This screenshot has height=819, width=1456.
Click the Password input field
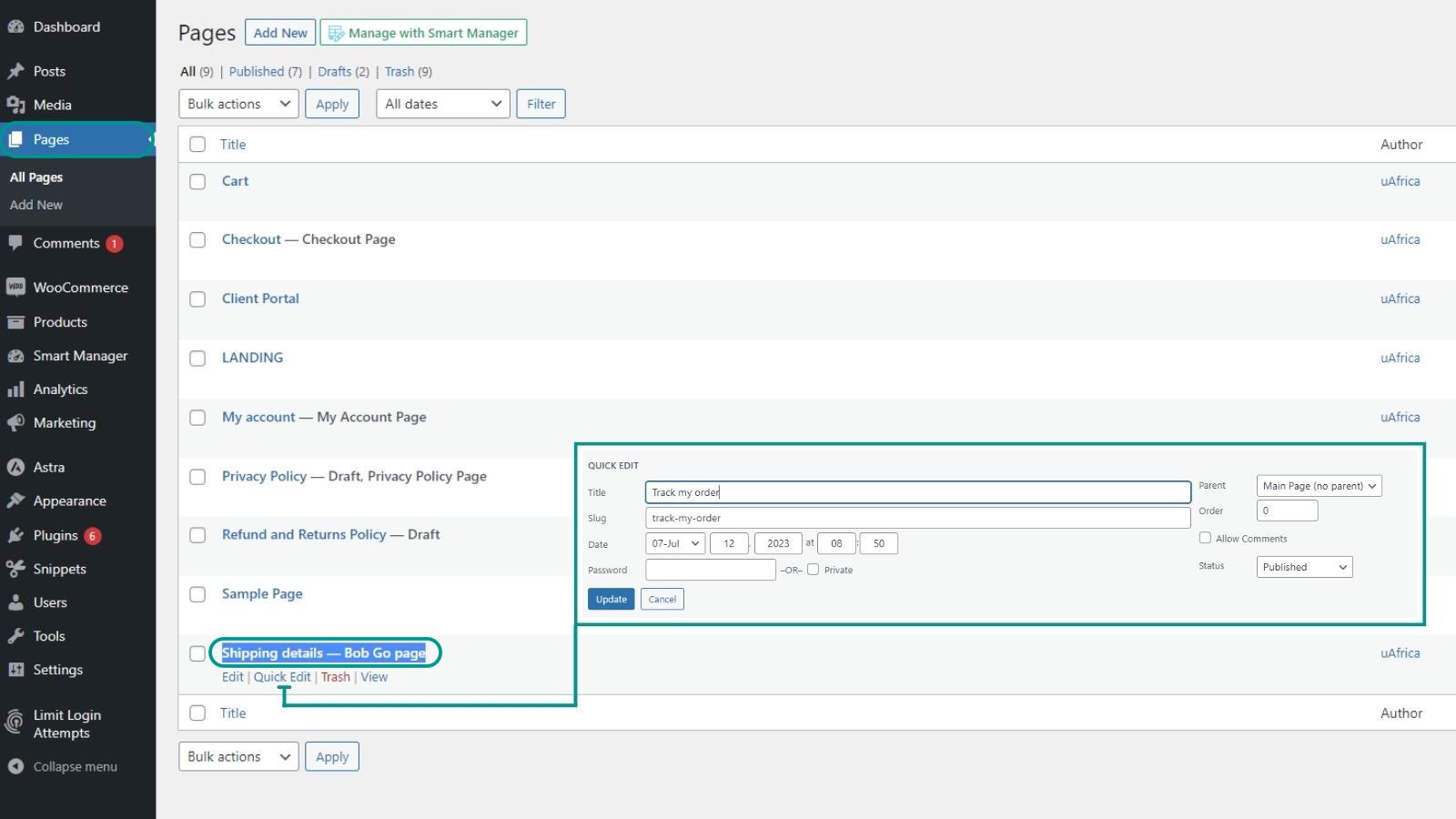pos(711,570)
